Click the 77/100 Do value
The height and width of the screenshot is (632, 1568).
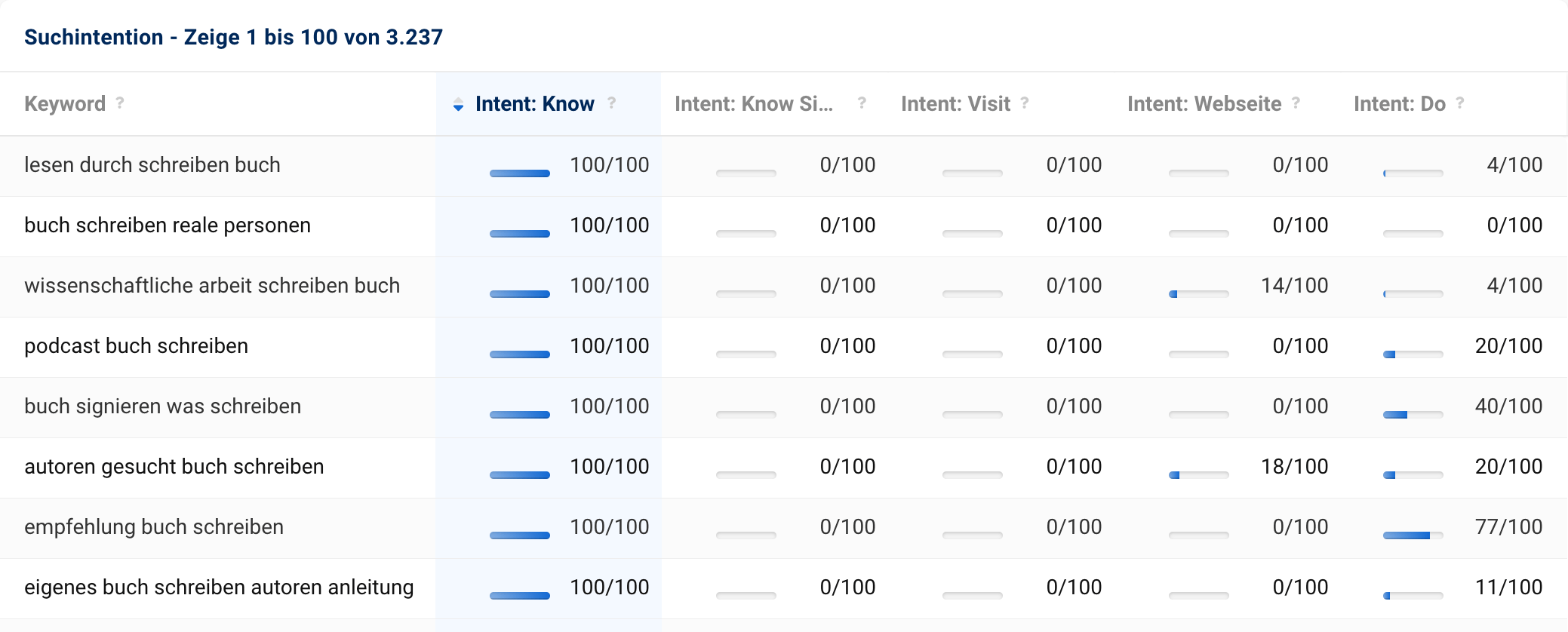tap(1509, 527)
